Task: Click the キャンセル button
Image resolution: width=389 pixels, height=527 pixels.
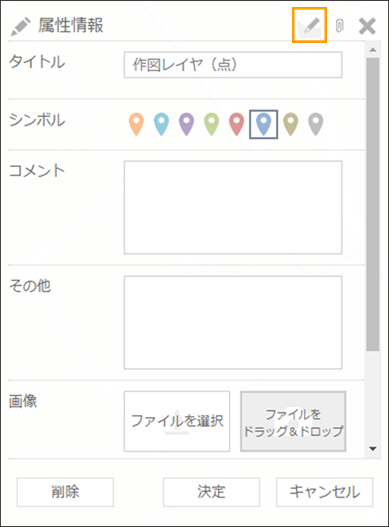Action: pyautogui.click(x=324, y=492)
